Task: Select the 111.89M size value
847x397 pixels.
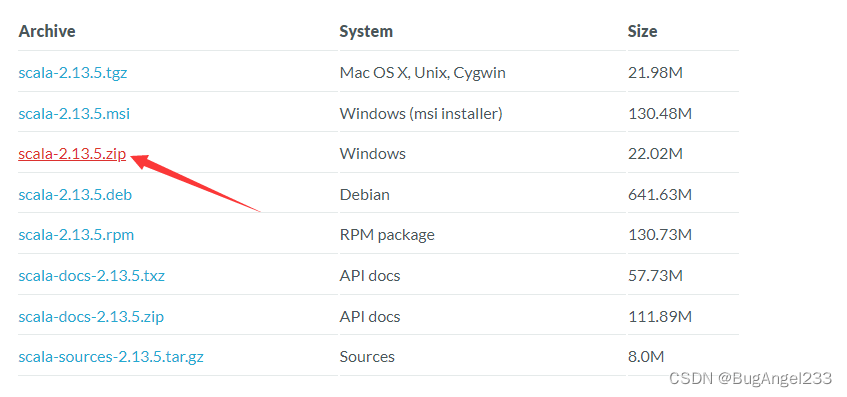Action: [x=660, y=316]
